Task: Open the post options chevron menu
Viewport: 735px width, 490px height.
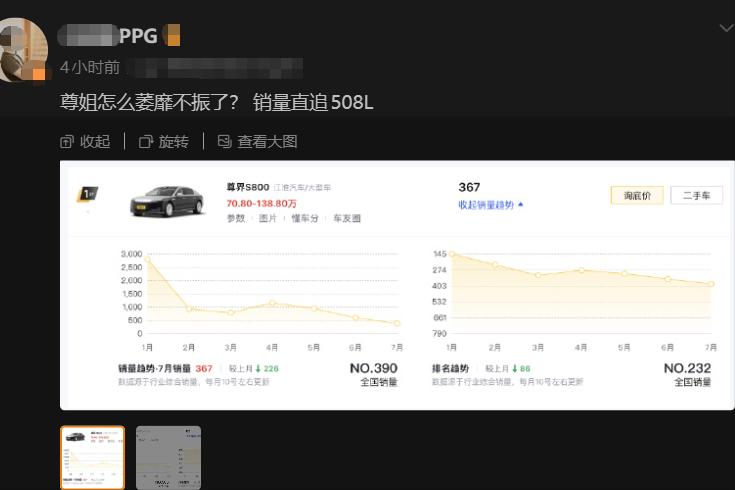Action: click(x=727, y=29)
